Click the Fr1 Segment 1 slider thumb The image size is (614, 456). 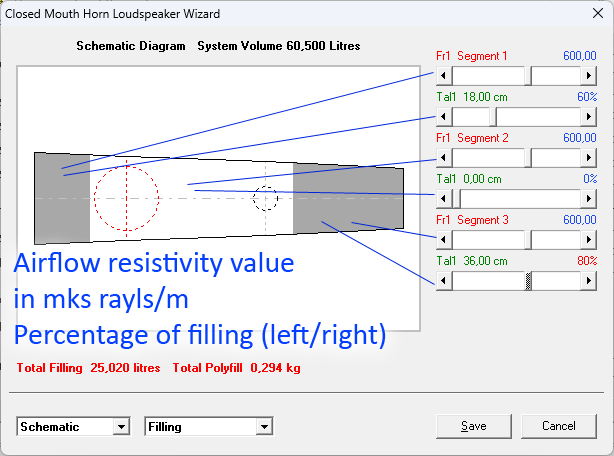(528, 76)
